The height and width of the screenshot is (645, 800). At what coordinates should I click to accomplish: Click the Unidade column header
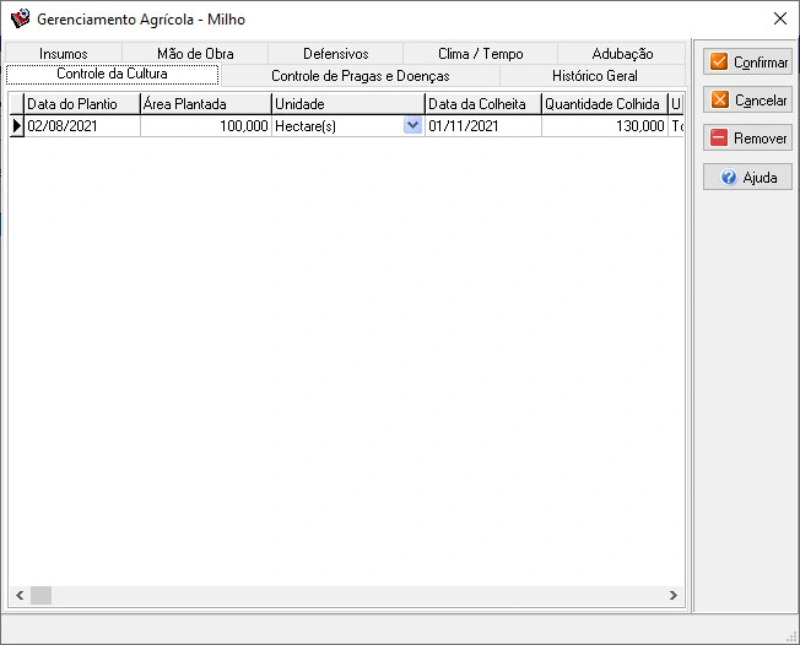pos(348,104)
